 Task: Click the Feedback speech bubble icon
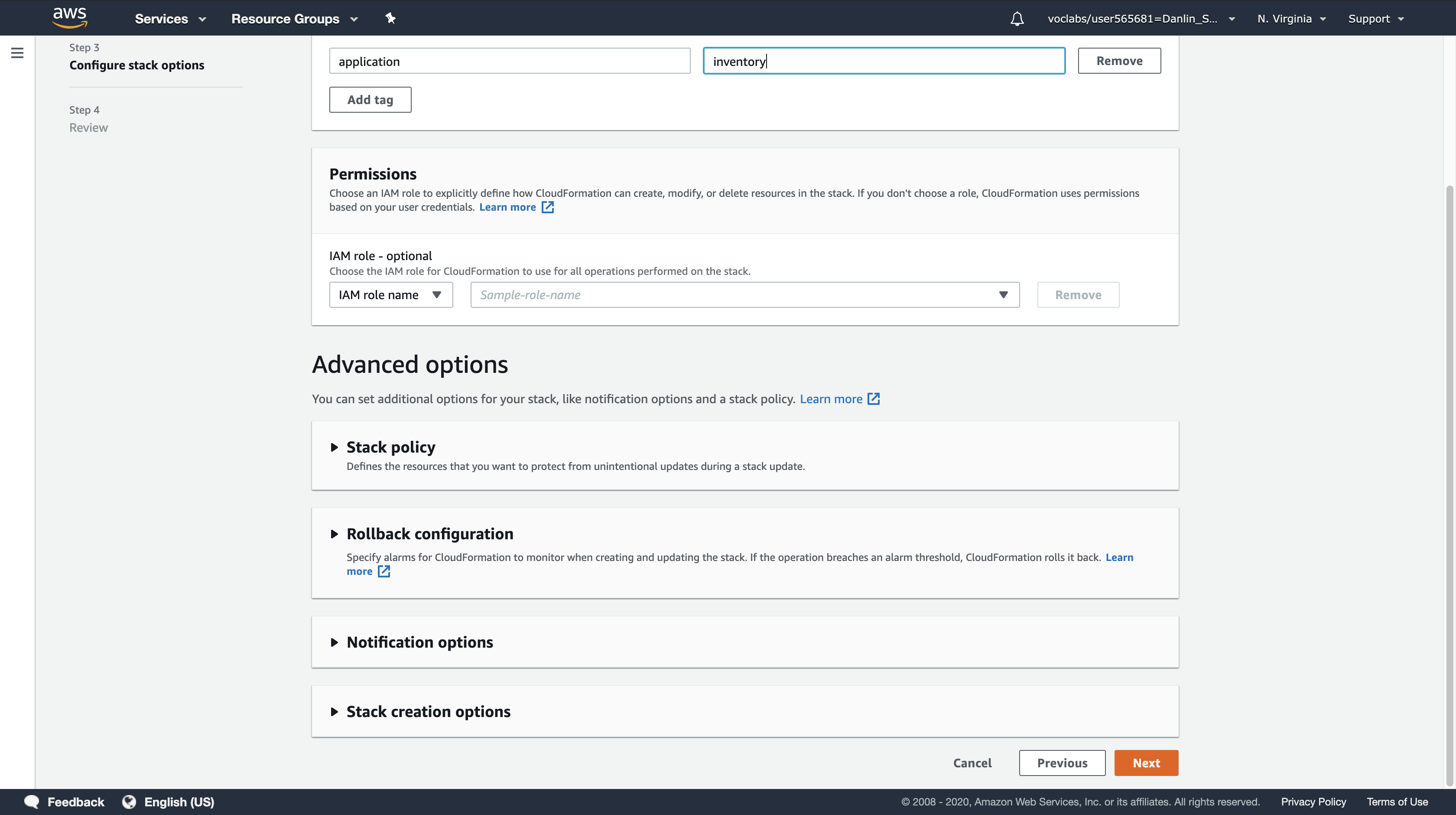pos(32,802)
